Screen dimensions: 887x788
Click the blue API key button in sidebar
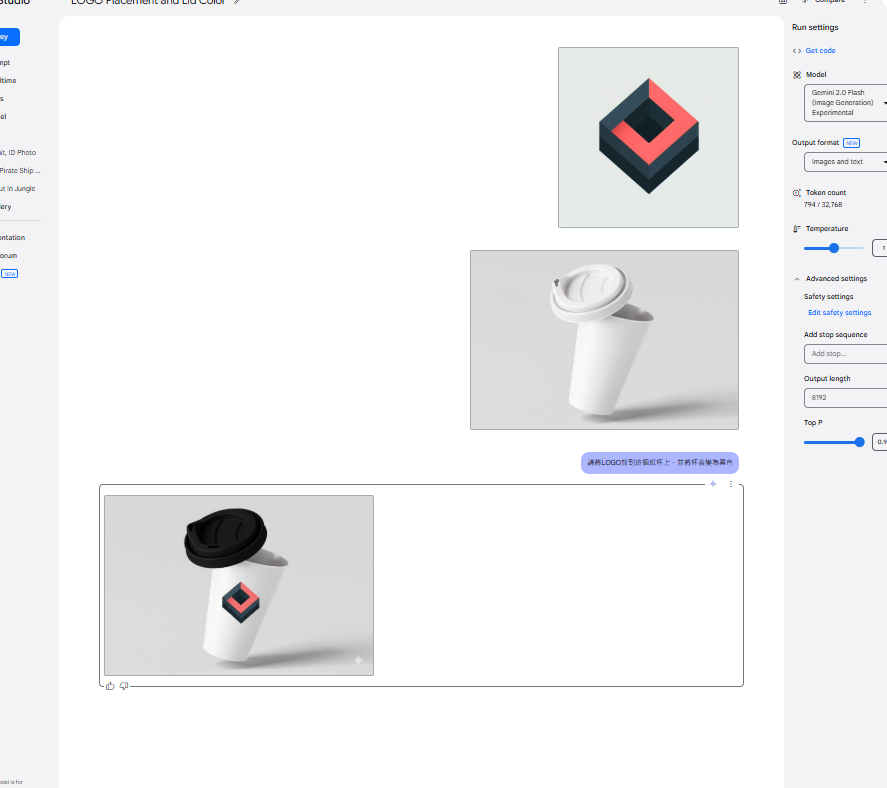[x=9, y=37]
